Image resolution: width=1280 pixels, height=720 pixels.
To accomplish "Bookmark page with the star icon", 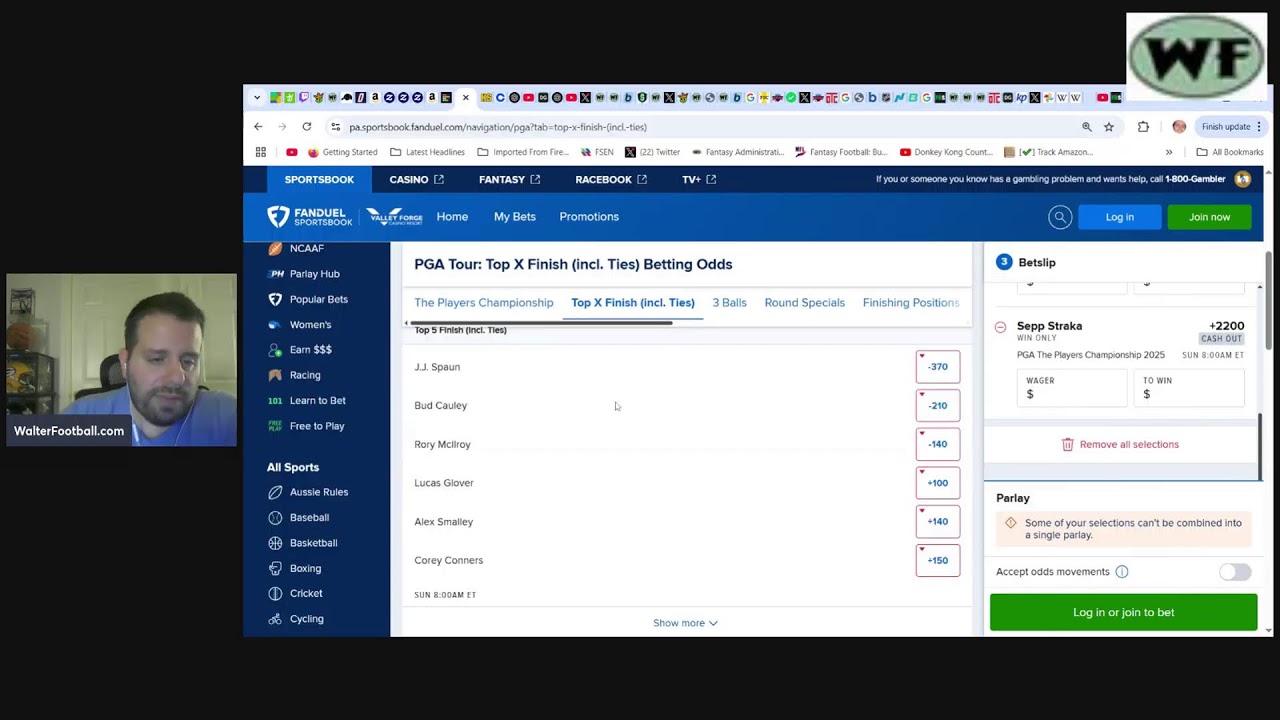I will (x=1109, y=127).
